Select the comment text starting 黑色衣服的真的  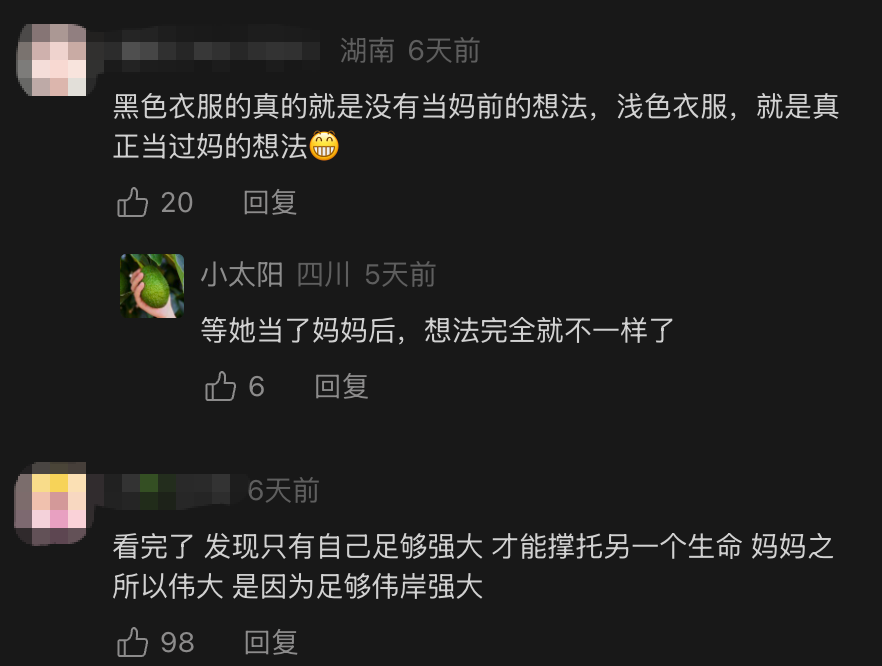click(476, 126)
